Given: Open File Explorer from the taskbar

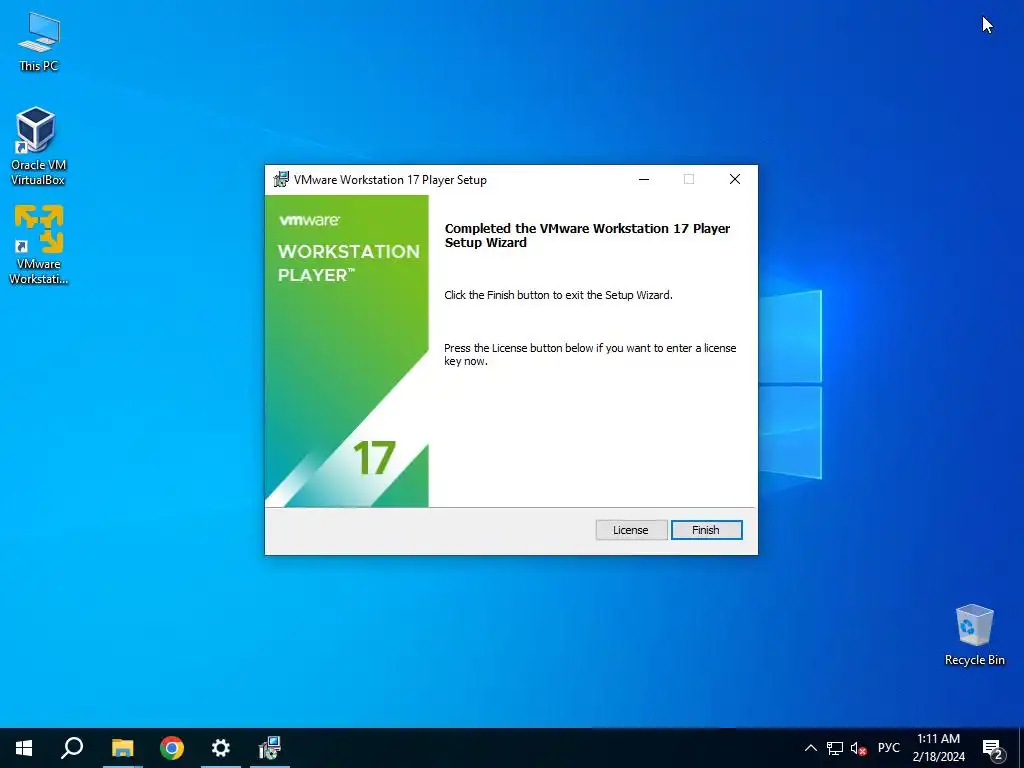Looking at the screenshot, I should pos(122,748).
